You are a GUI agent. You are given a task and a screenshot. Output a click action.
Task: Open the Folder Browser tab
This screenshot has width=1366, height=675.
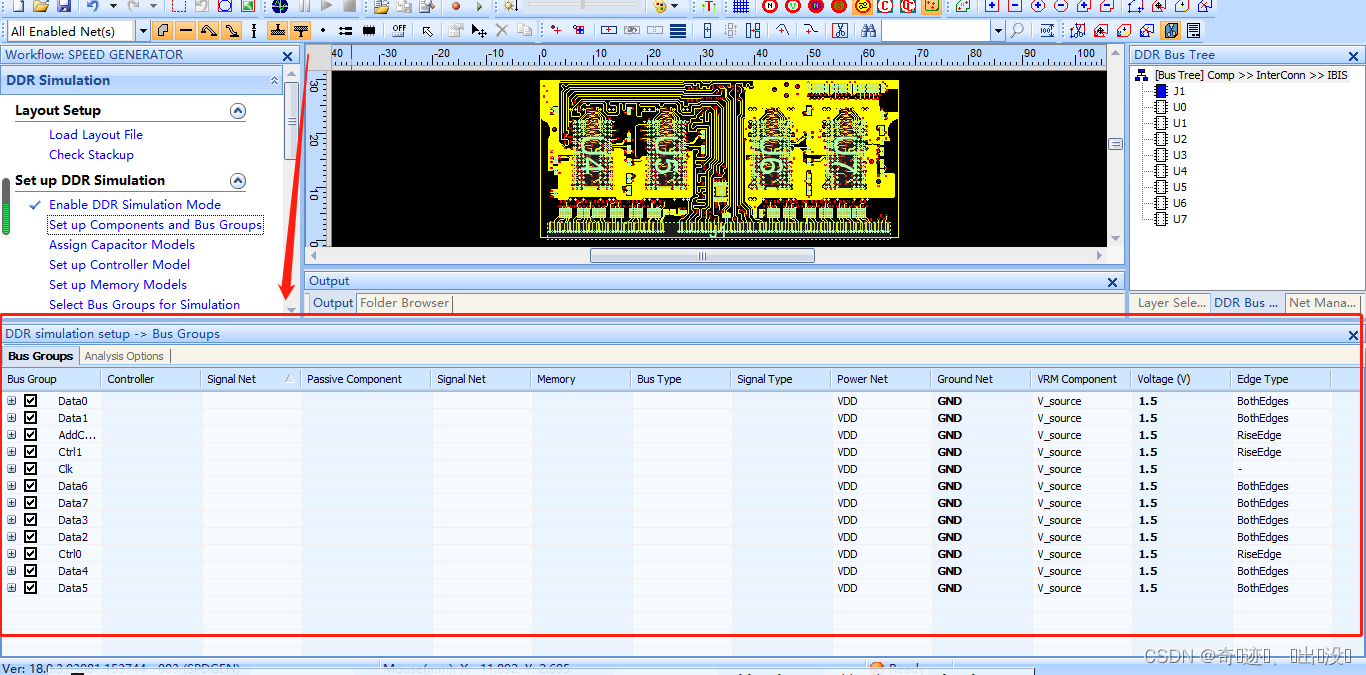pos(404,303)
